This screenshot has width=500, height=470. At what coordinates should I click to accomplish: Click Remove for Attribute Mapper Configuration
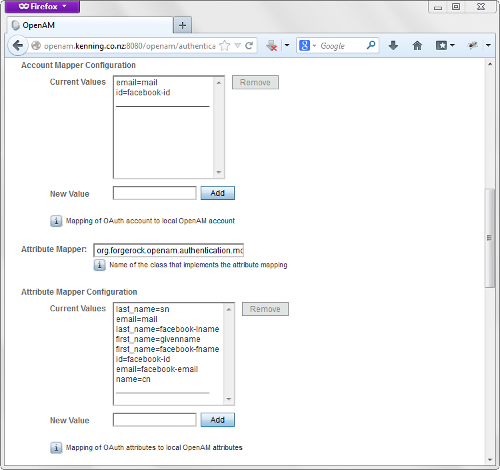[265, 309]
